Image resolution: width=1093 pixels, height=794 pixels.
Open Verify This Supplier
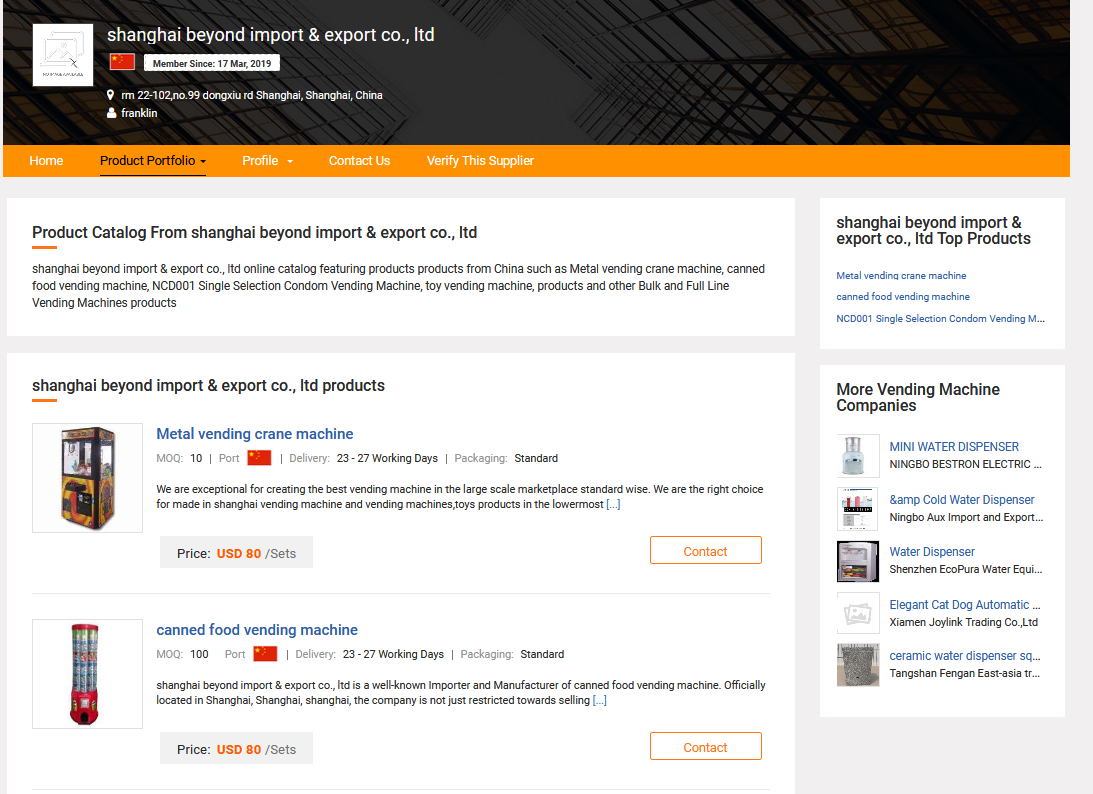click(480, 160)
